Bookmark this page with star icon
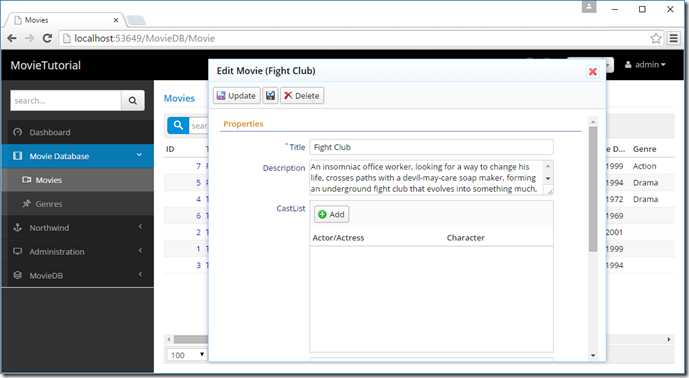This screenshot has width=689, height=378. pyautogui.click(x=656, y=38)
